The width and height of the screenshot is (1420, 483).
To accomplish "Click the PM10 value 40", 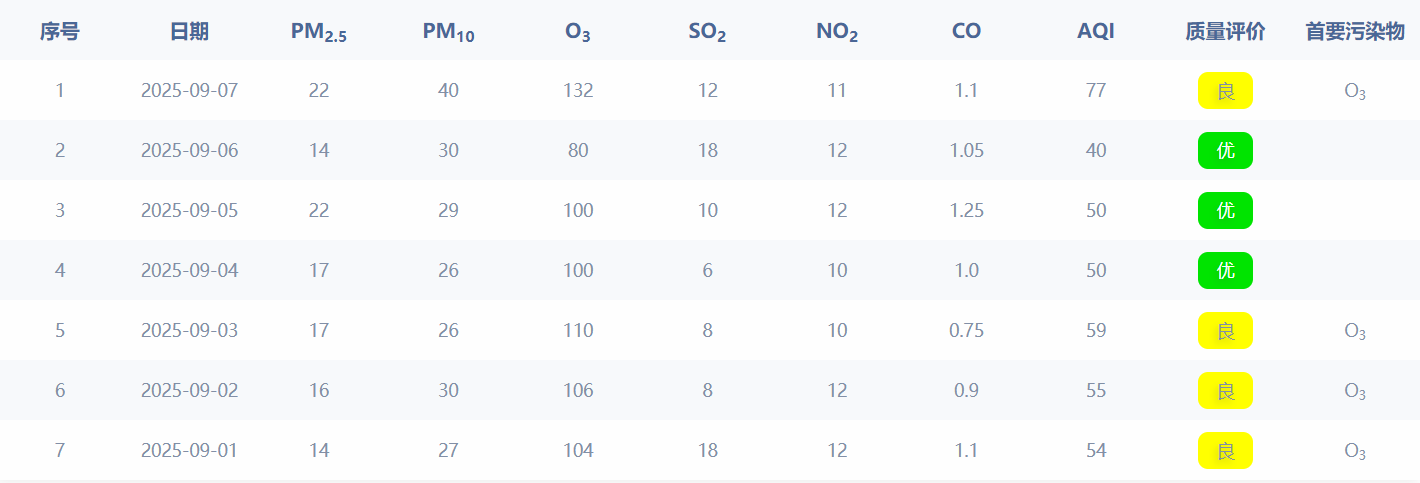I will 448,91.
